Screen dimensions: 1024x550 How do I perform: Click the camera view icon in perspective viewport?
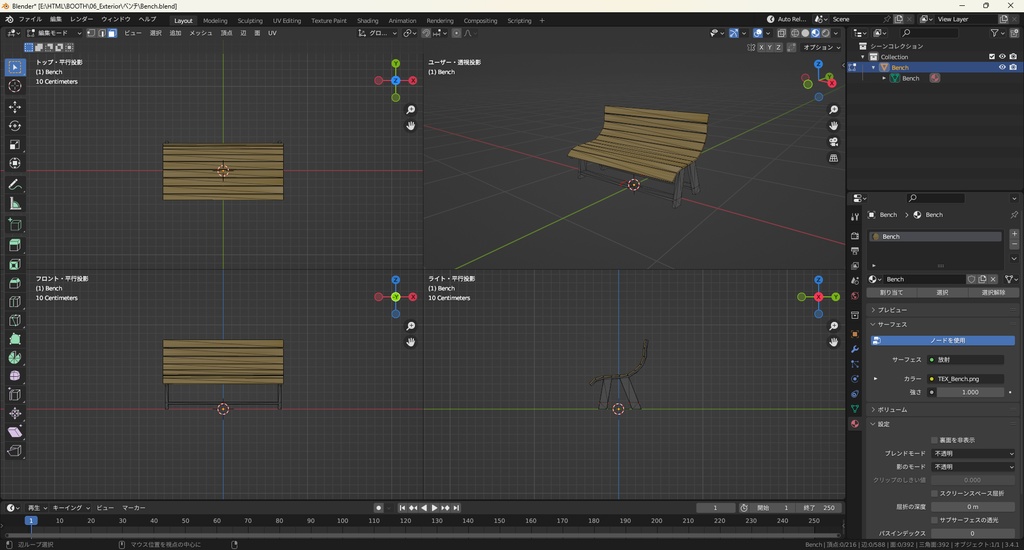[833, 142]
